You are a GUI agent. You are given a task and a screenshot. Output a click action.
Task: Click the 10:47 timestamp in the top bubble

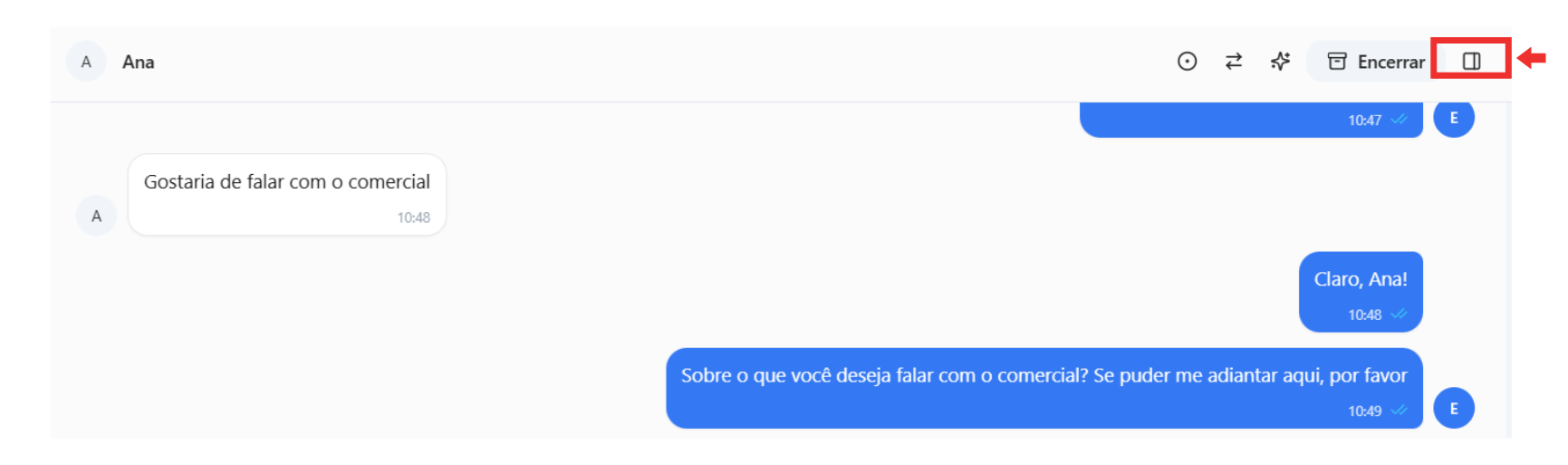(x=1364, y=121)
